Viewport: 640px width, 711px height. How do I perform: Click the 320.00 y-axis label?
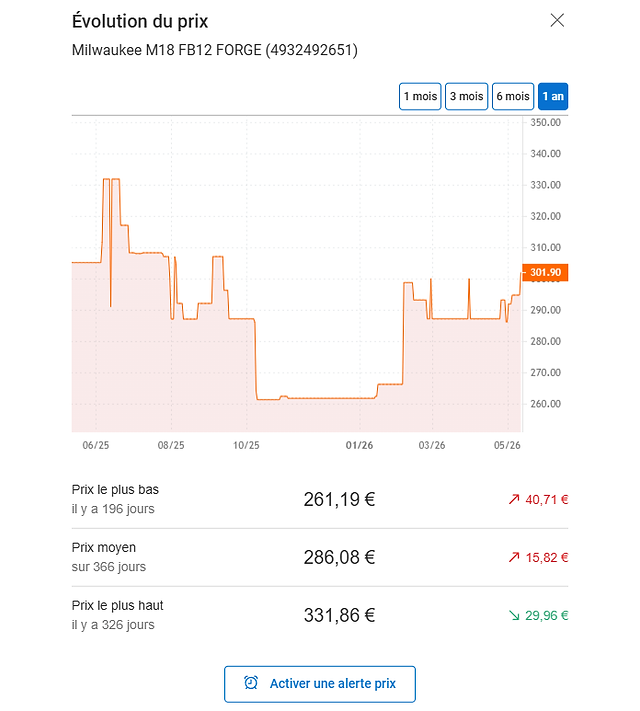(546, 216)
